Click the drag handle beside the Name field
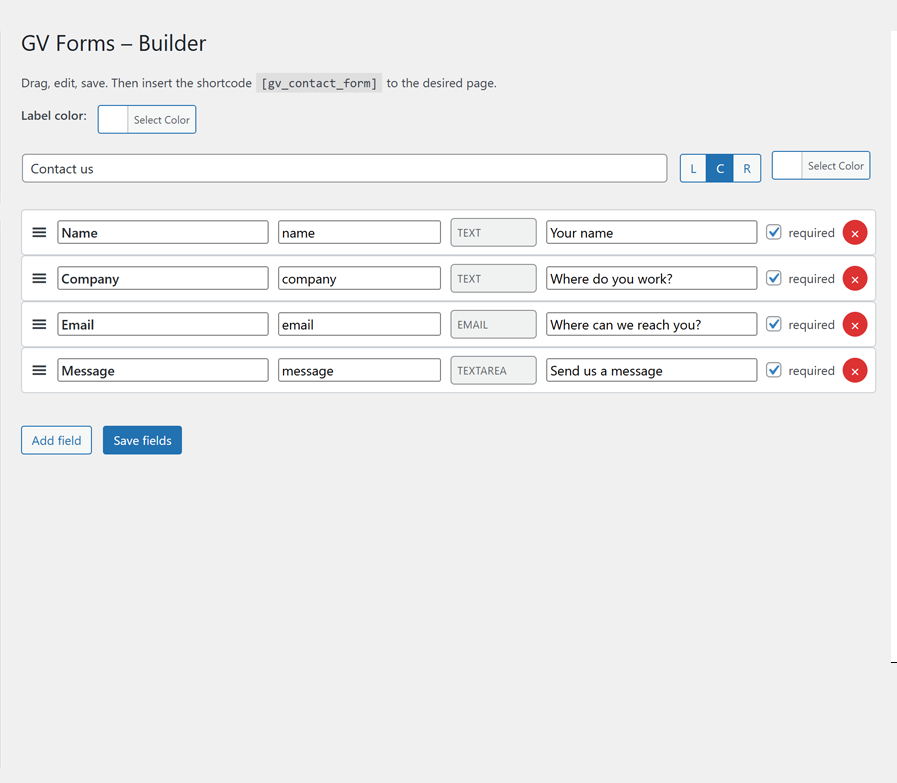This screenshot has height=783, width=897. click(39, 232)
